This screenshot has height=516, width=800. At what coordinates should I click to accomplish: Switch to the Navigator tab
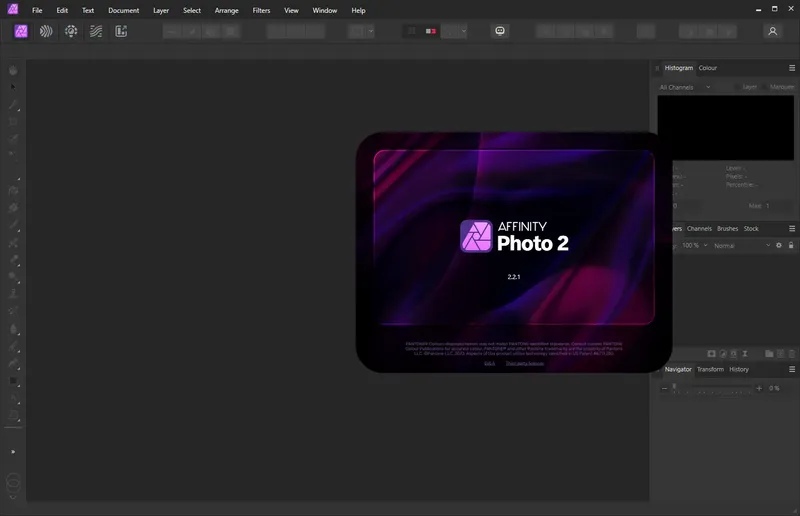(x=678, y=369)
